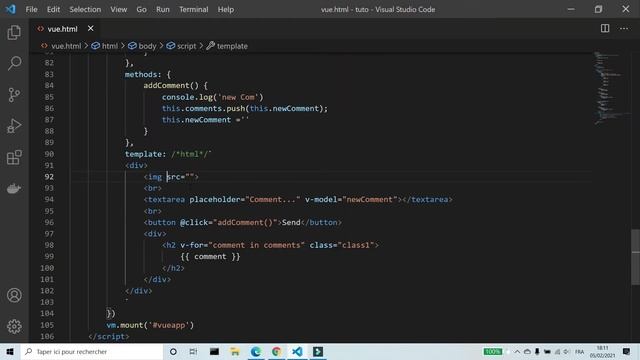This screenshot has height=360, width=640.
Task: Click the vertical editor scrollbar thumb
Action: click(636, 257)
